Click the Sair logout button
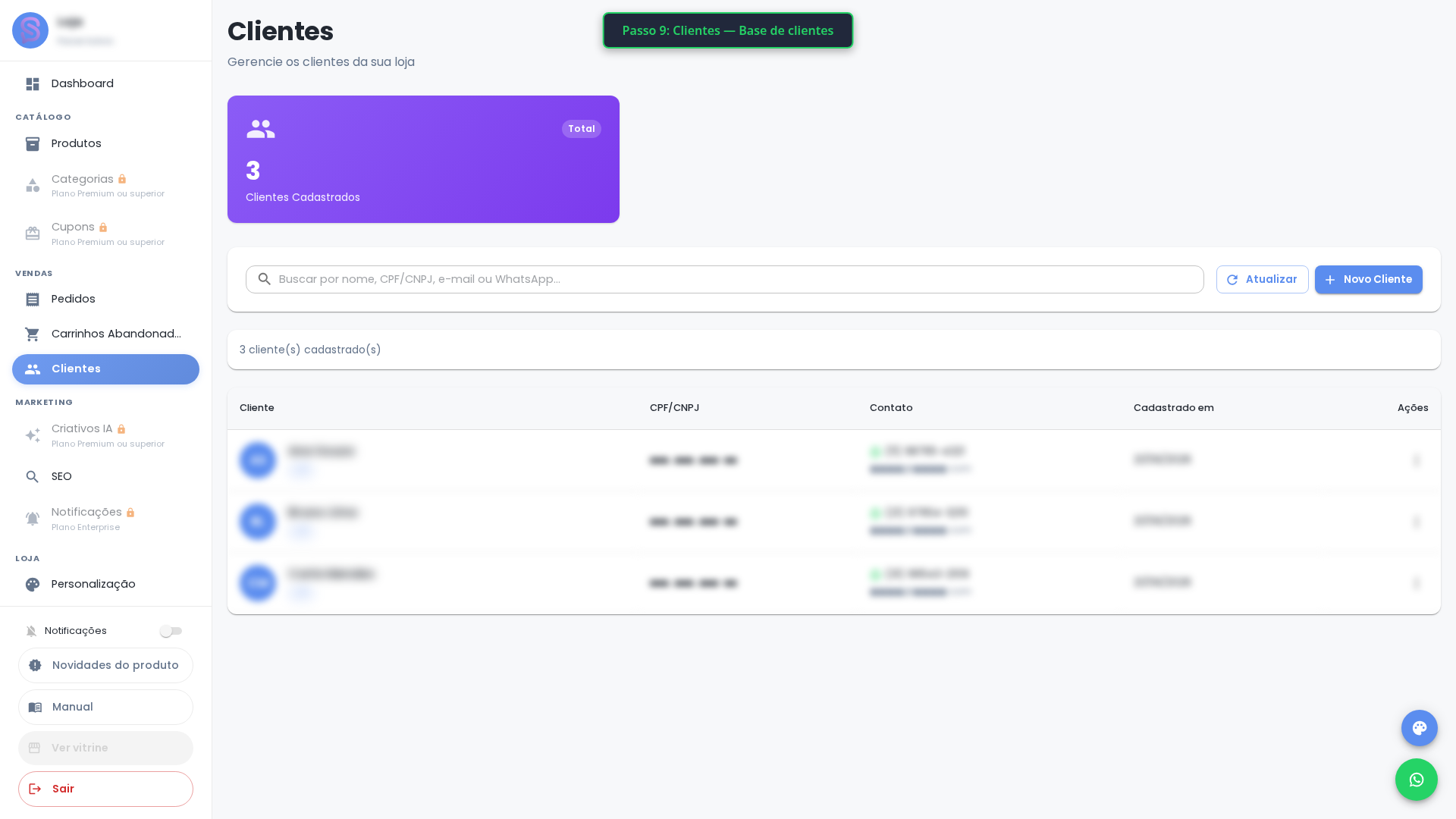The height and width of the screenshot is (819, 1456). [x=105, y=789]
